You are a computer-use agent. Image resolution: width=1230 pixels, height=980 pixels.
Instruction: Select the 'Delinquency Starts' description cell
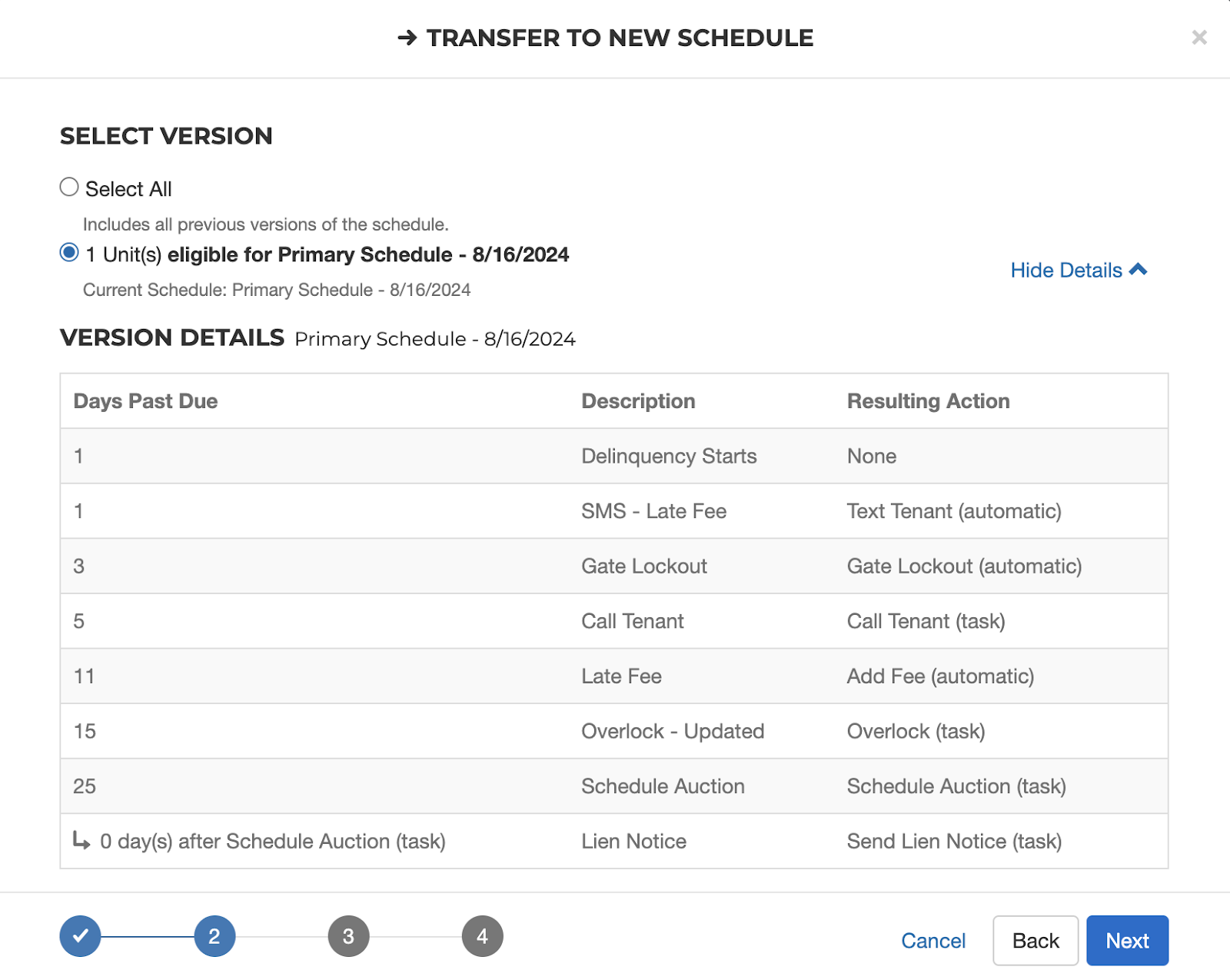click(x=669, y=457)
